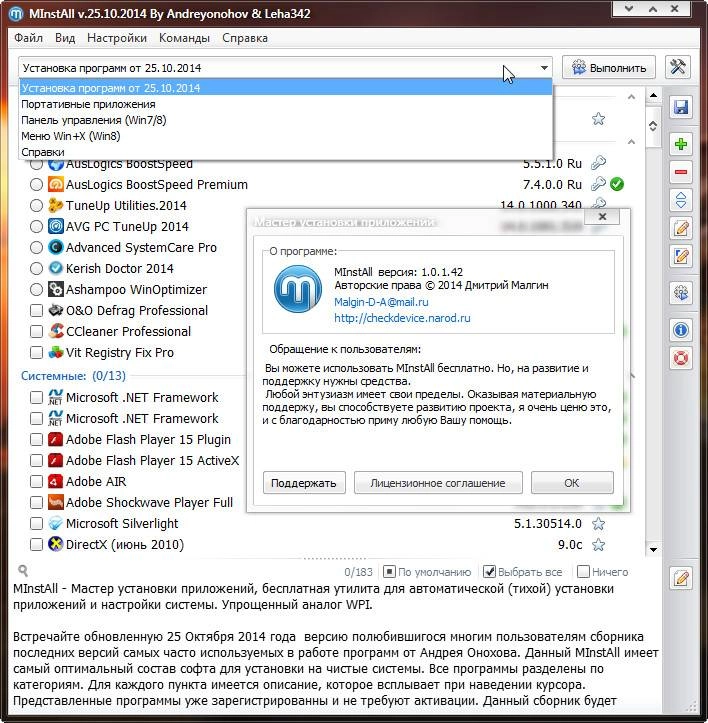Click the list scrollbar up arrow

[653, 95]
